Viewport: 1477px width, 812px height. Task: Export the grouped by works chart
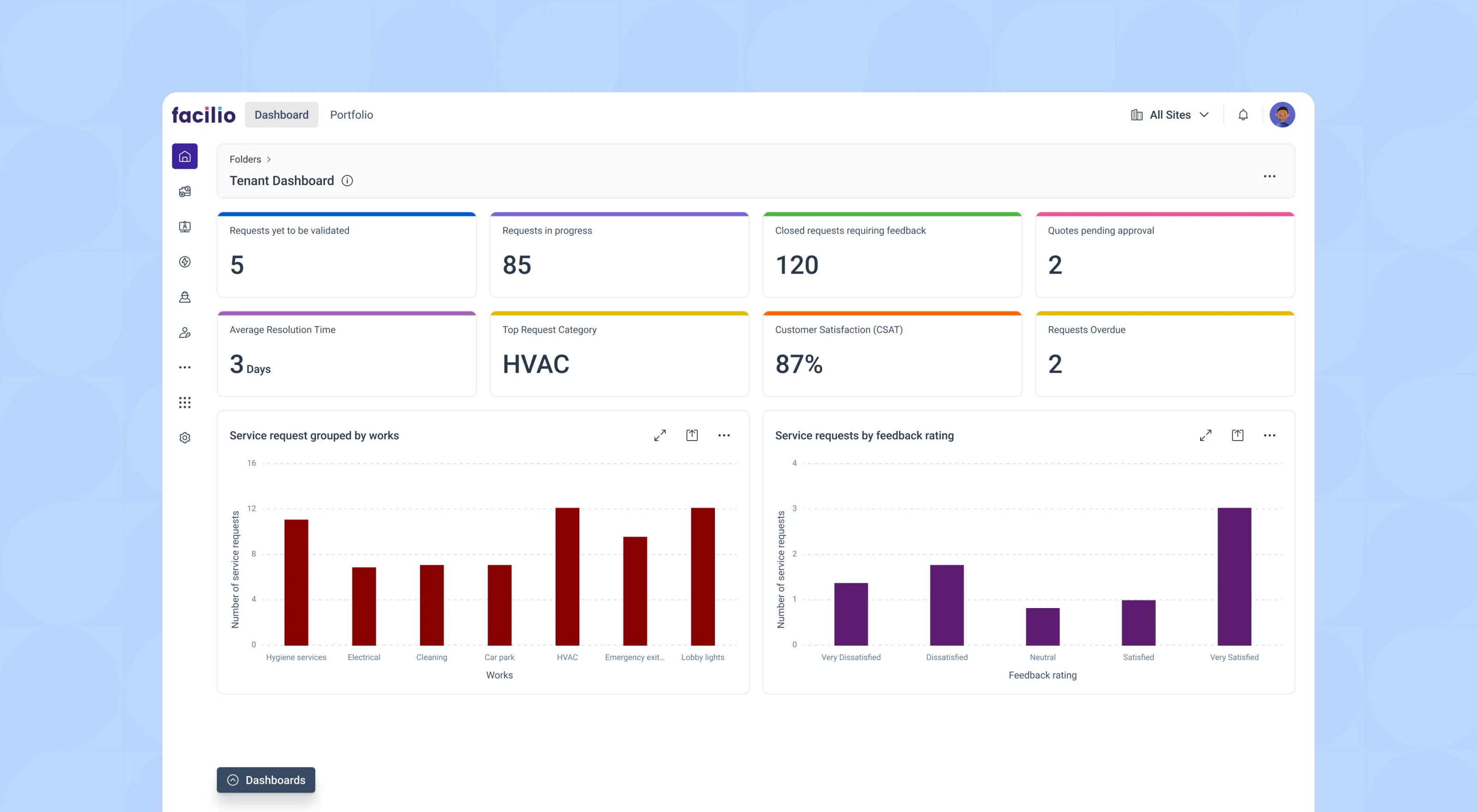692,436
